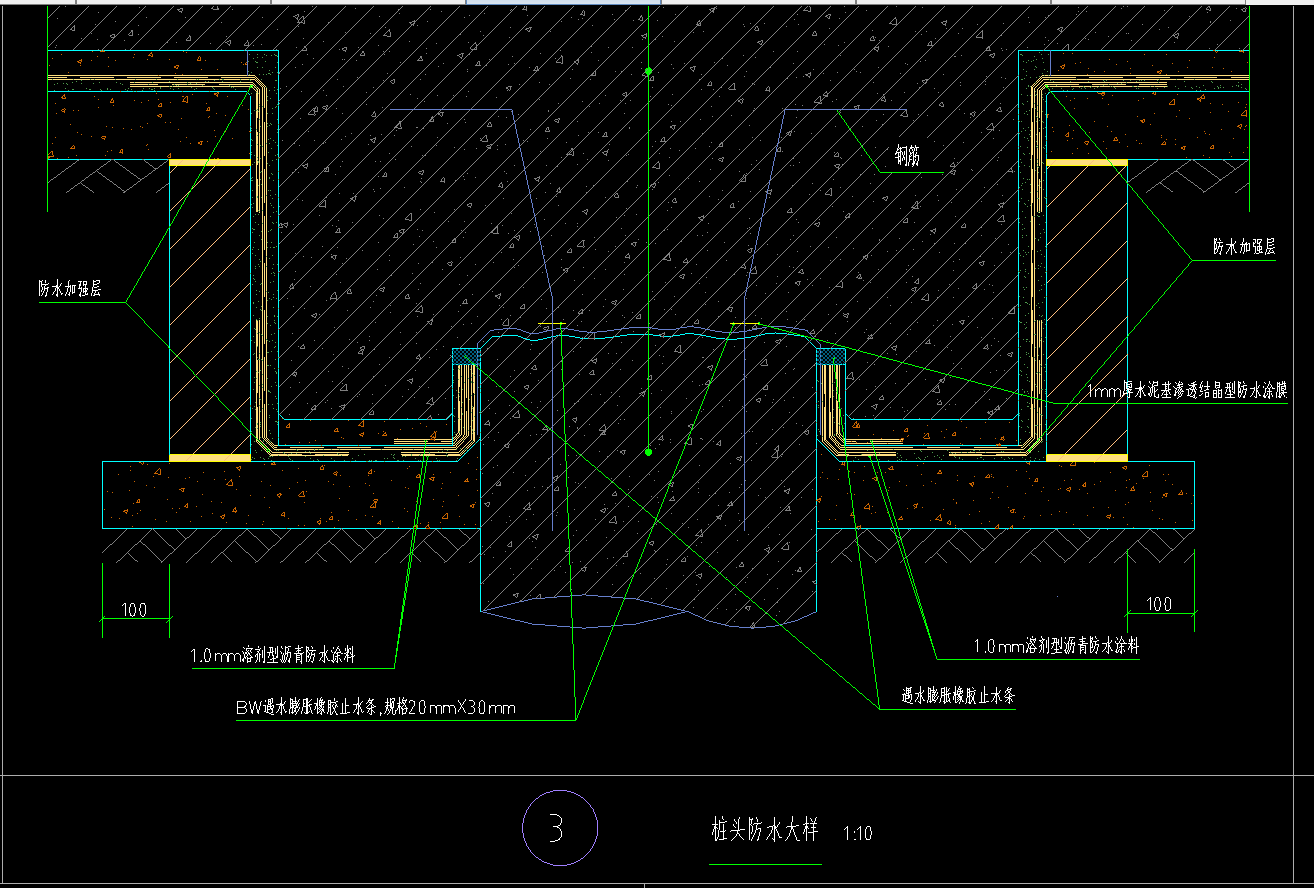The width and height of the screenshot is (1314, 888).
Task: Select the left cyan cross-hatched water-stop block
Action: [467, 355]
